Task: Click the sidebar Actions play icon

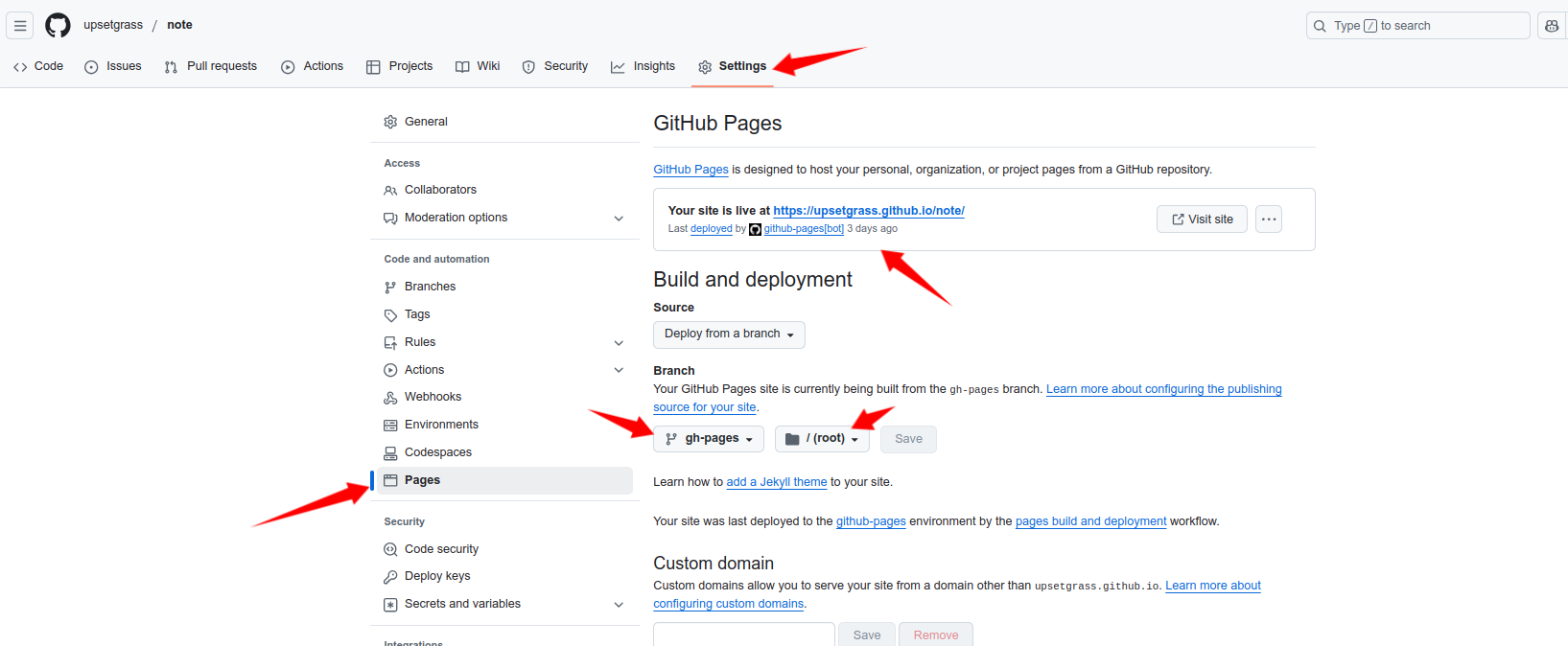Action: point(390,370)
